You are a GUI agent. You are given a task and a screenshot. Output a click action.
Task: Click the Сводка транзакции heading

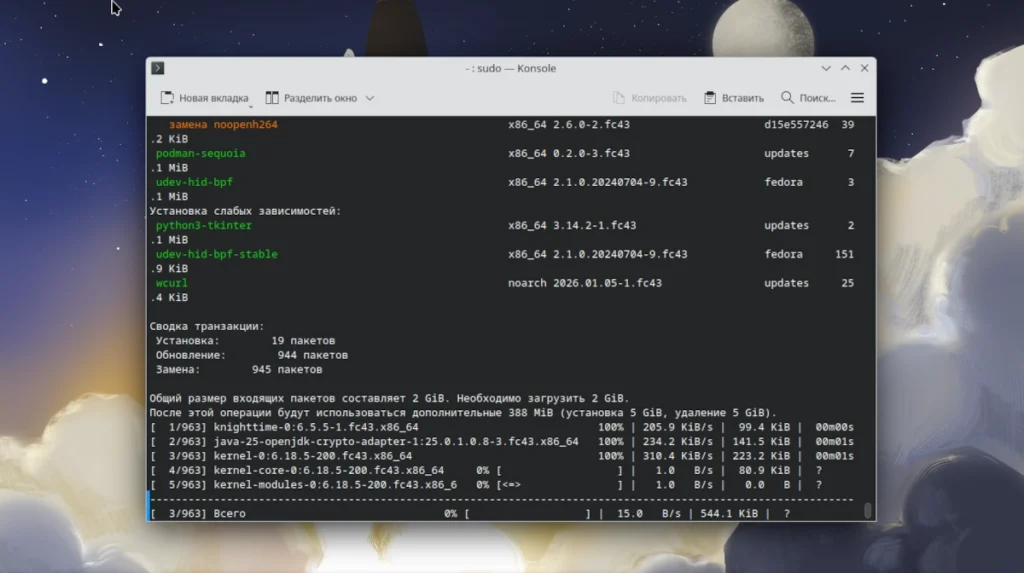point(206,326)
